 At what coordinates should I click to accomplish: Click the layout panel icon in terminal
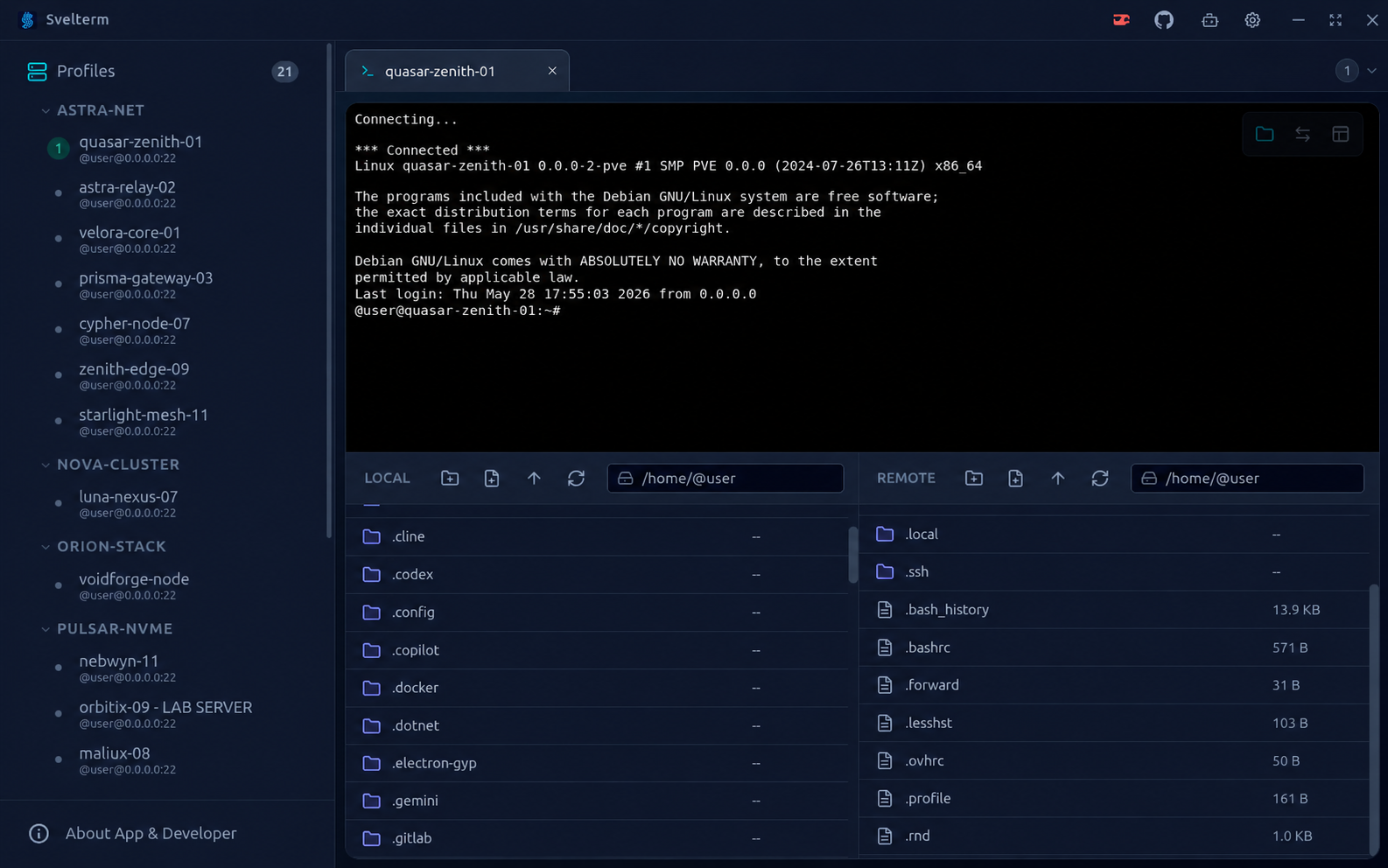[1341, 134]
